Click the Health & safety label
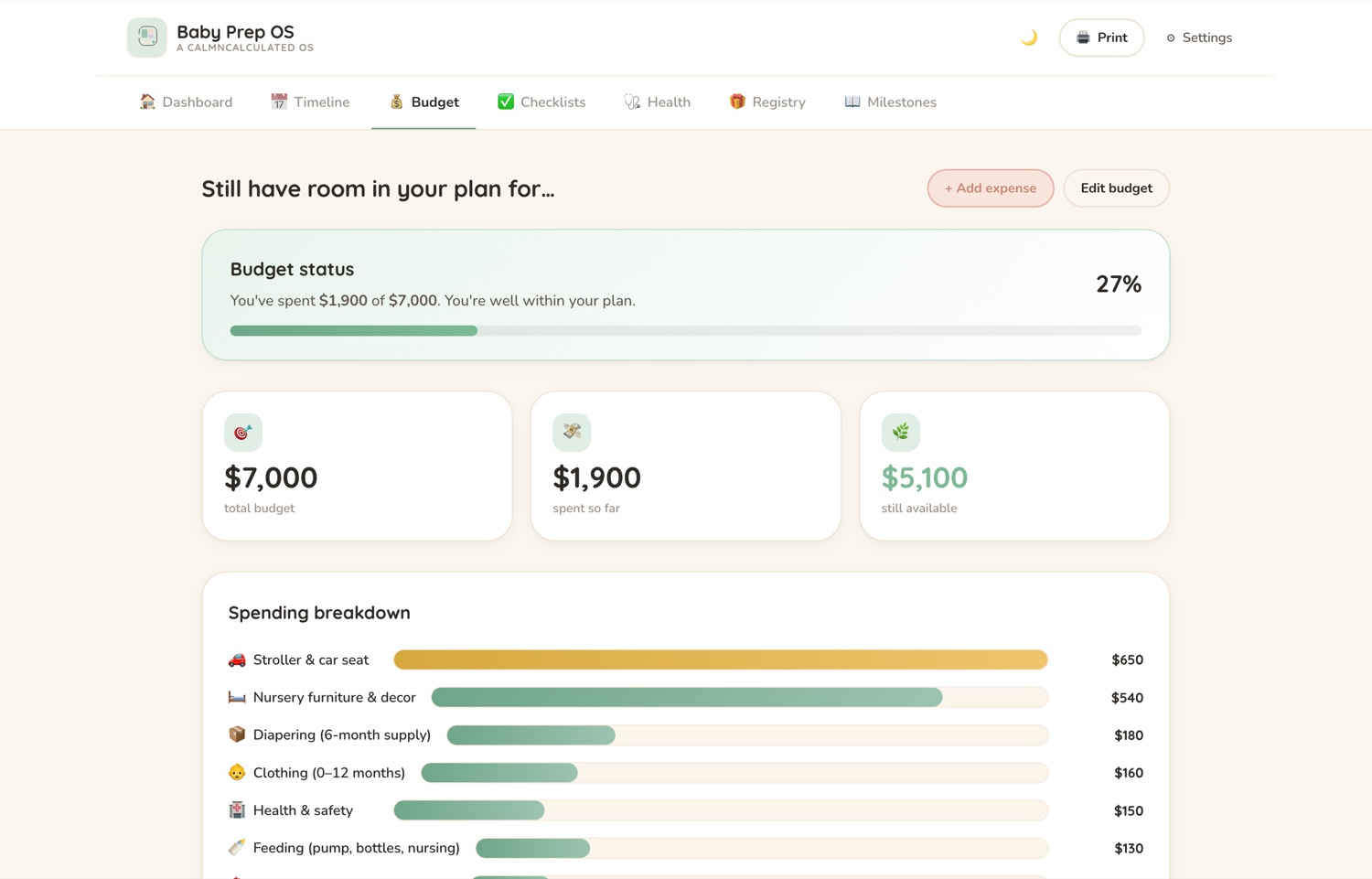Image resolution: width=1372 pixels, height=879 pixels. point(303,810)
